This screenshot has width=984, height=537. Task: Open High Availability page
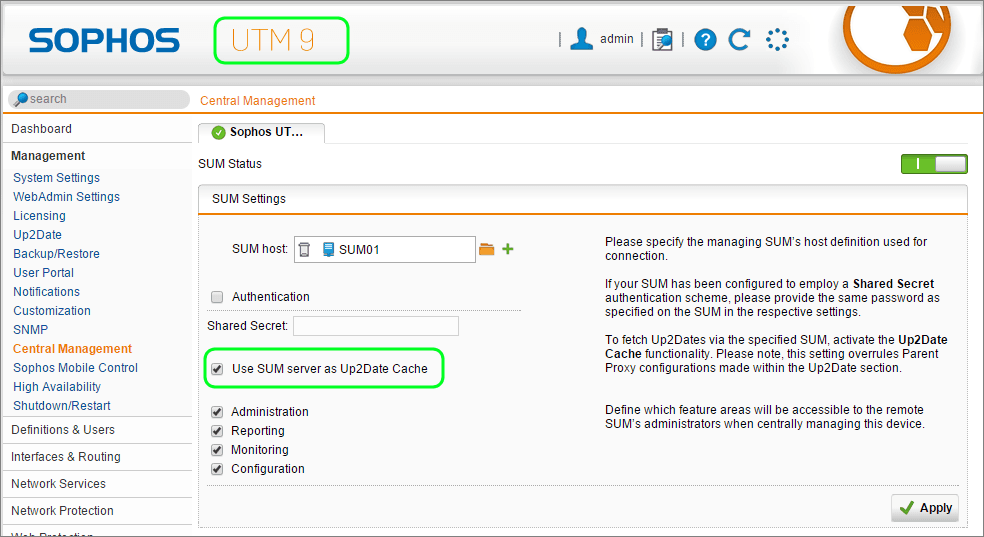pos(57,386)
